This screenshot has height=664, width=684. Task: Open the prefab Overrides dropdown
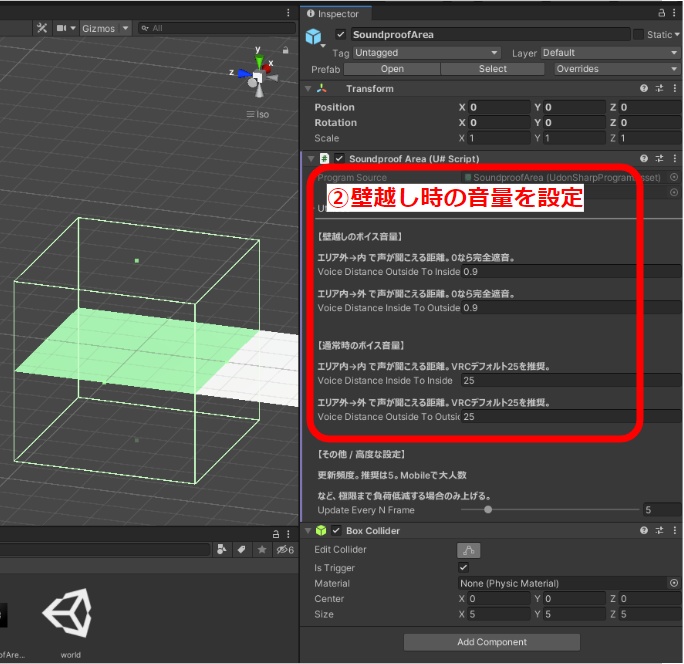616,69
